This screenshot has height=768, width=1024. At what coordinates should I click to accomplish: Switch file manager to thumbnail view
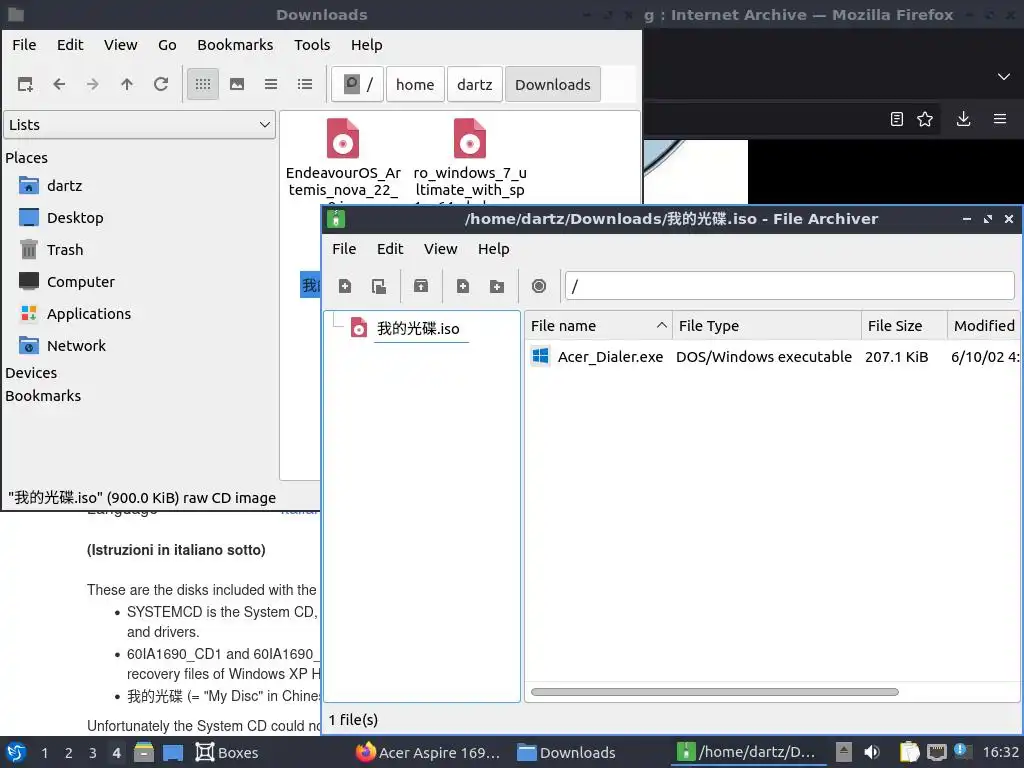coord(237,84)
